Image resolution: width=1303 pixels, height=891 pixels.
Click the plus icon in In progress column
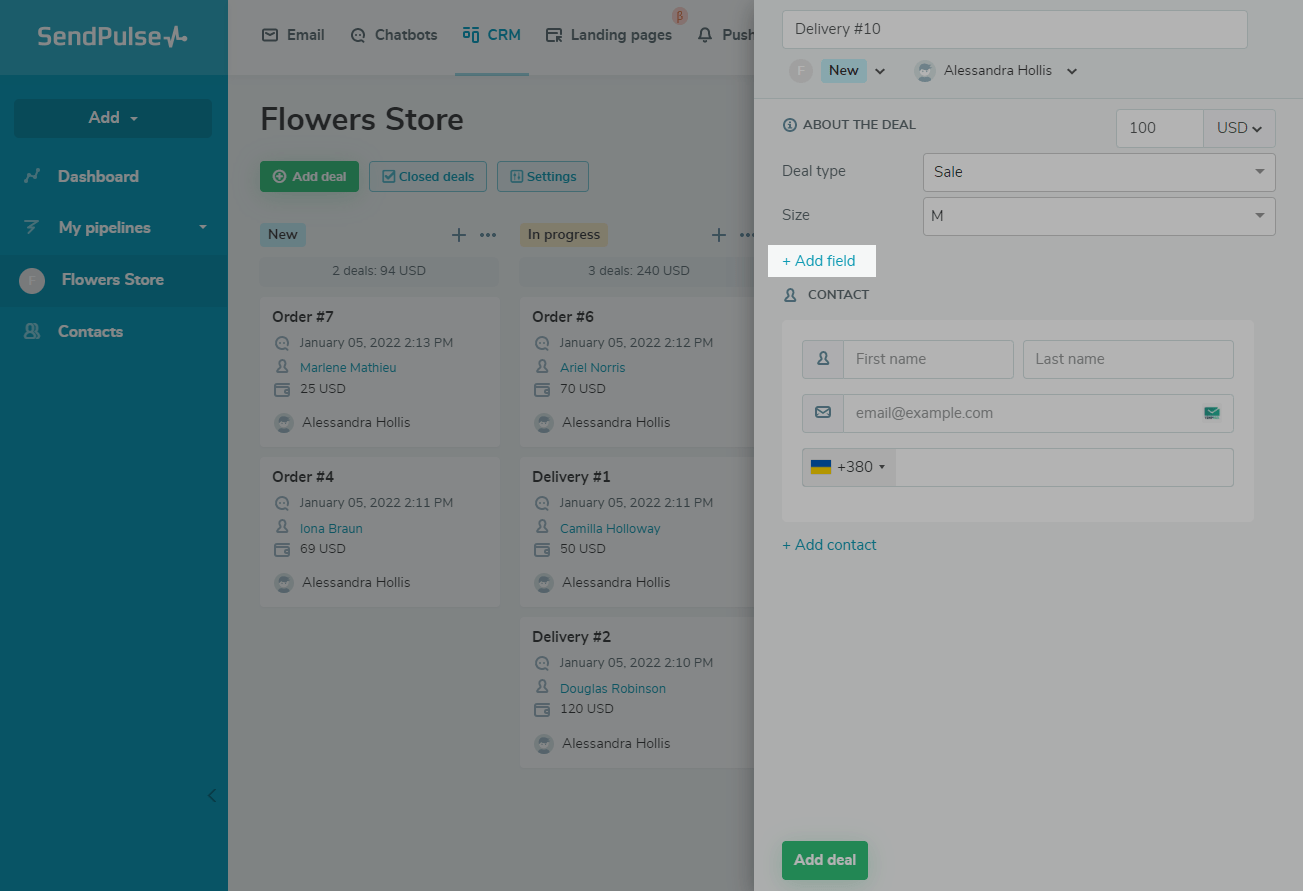pyautogui.click(x=718, y=235)
